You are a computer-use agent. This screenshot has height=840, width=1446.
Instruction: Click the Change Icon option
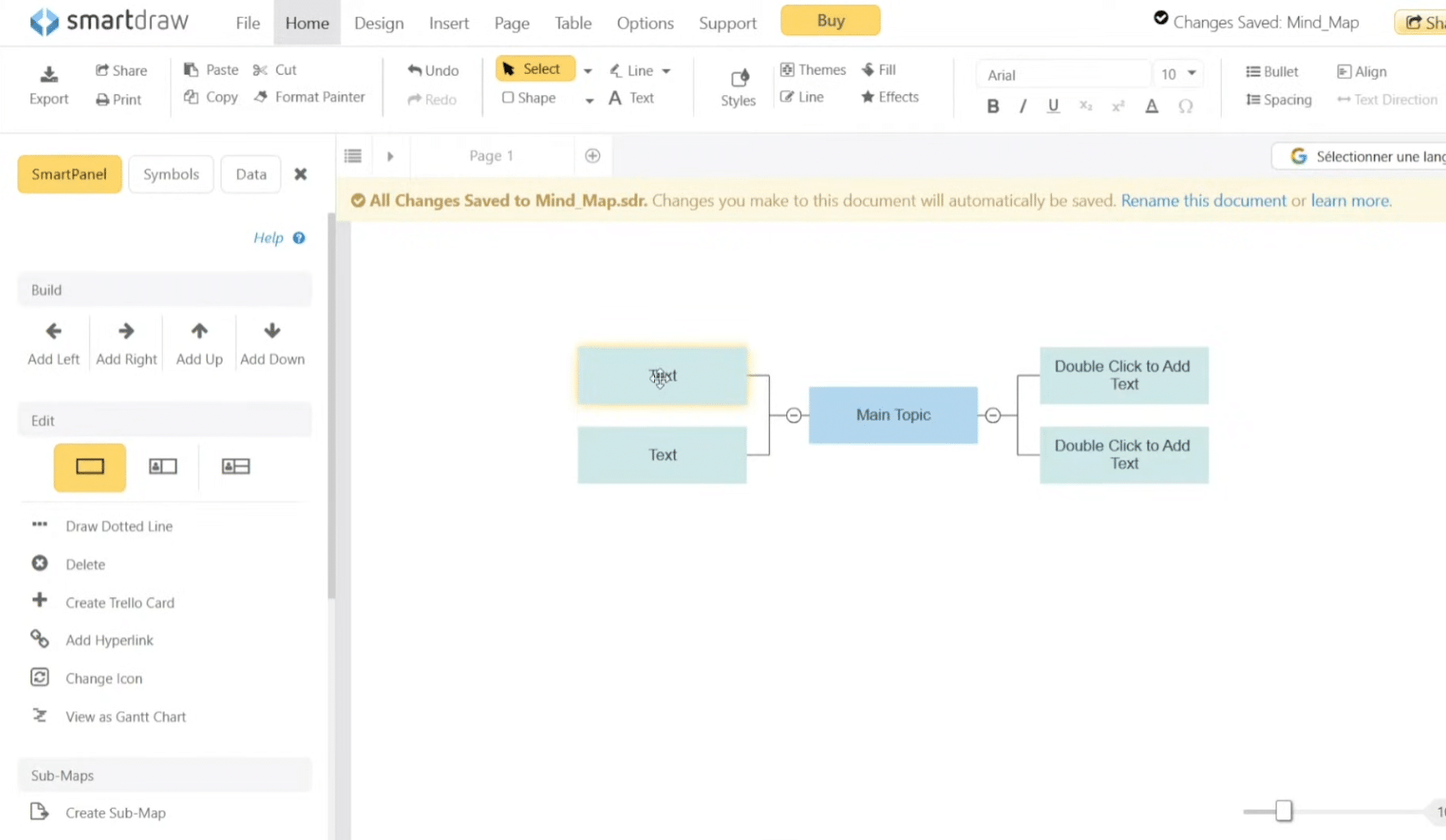pyautogui.click(x=103, y=678)
